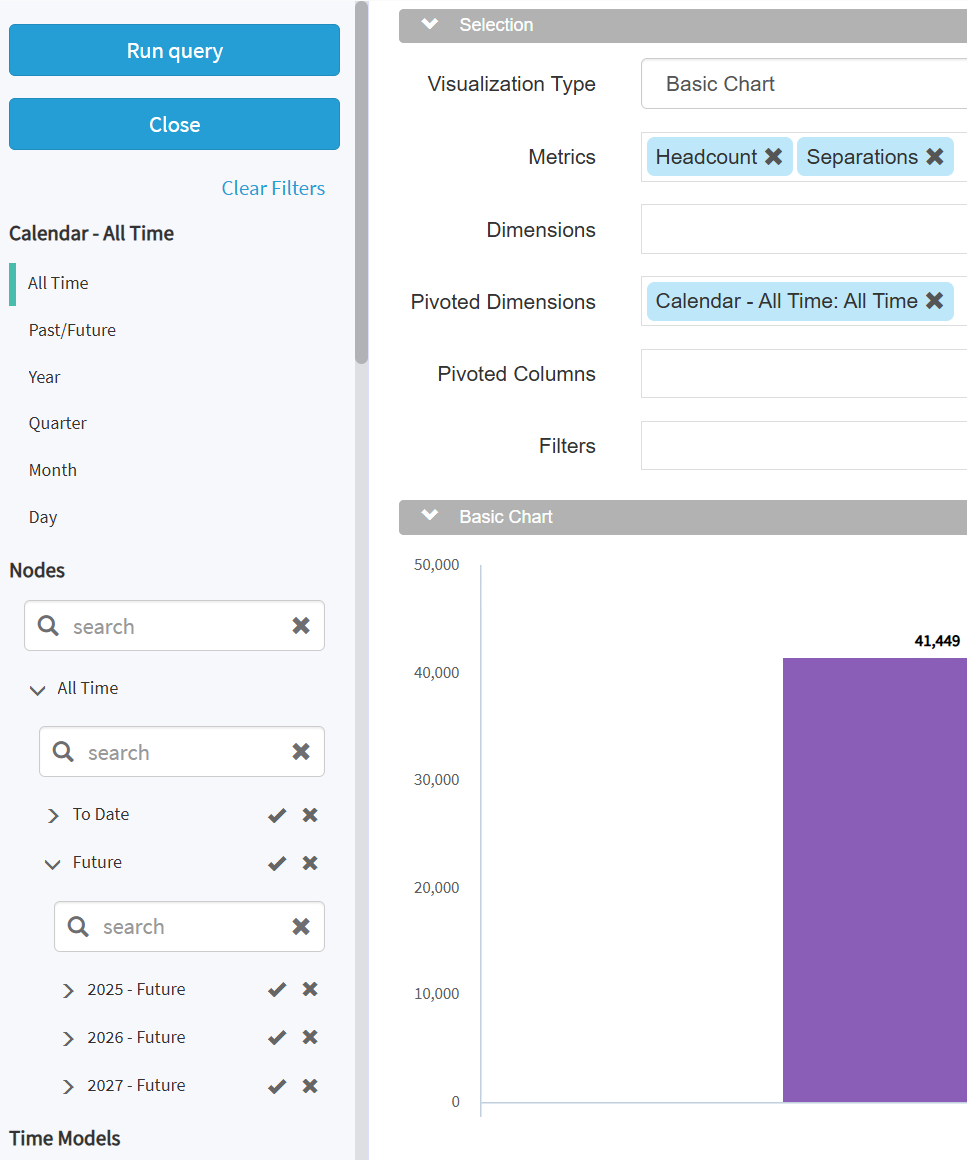This screenshot has height=1160, width=967.
Task: Remove the Separations metric chip
Action: 934,157
